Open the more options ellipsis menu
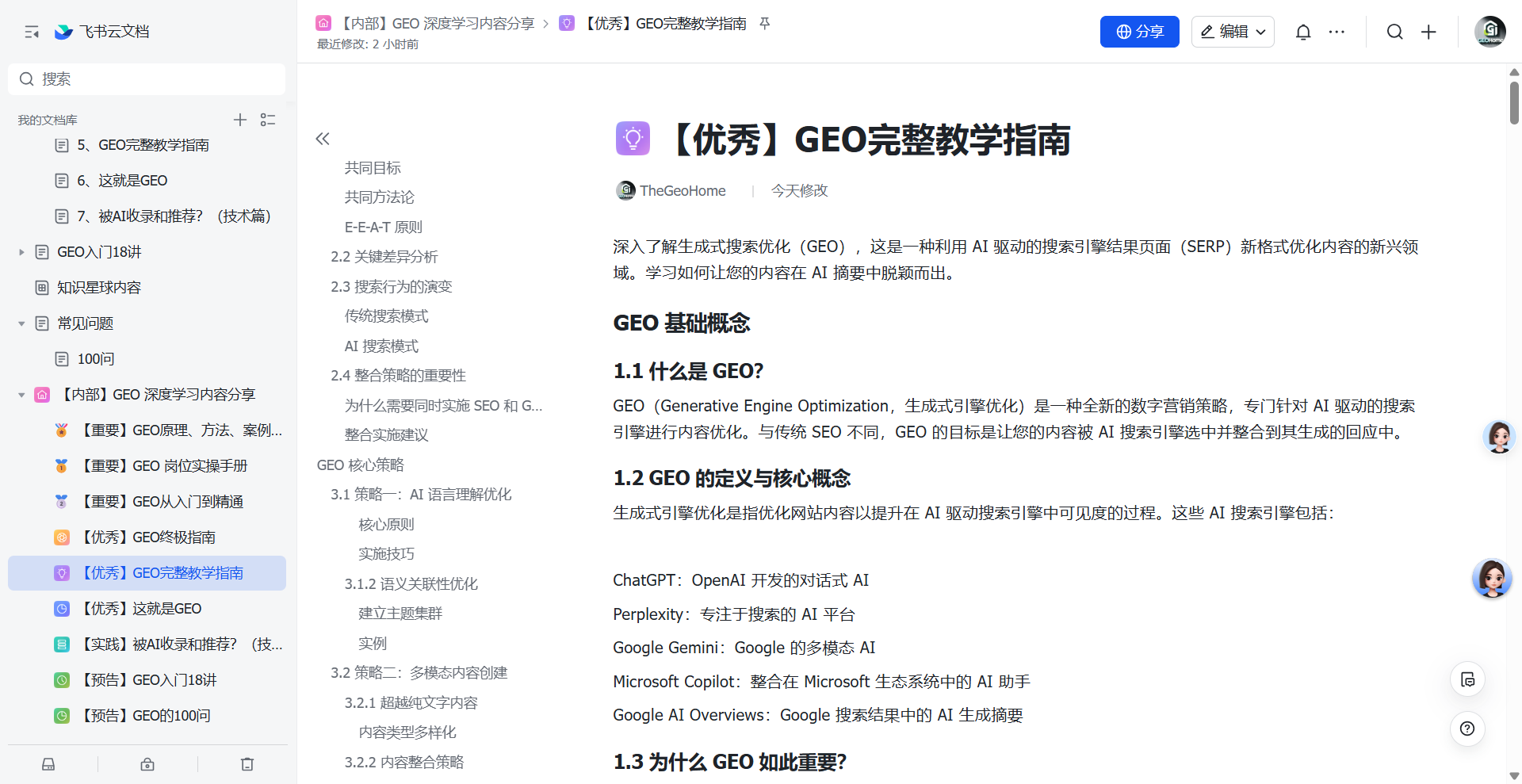Image resolution: width=1522 pixels, height=784 pixels. click(x=1337, y=32)
